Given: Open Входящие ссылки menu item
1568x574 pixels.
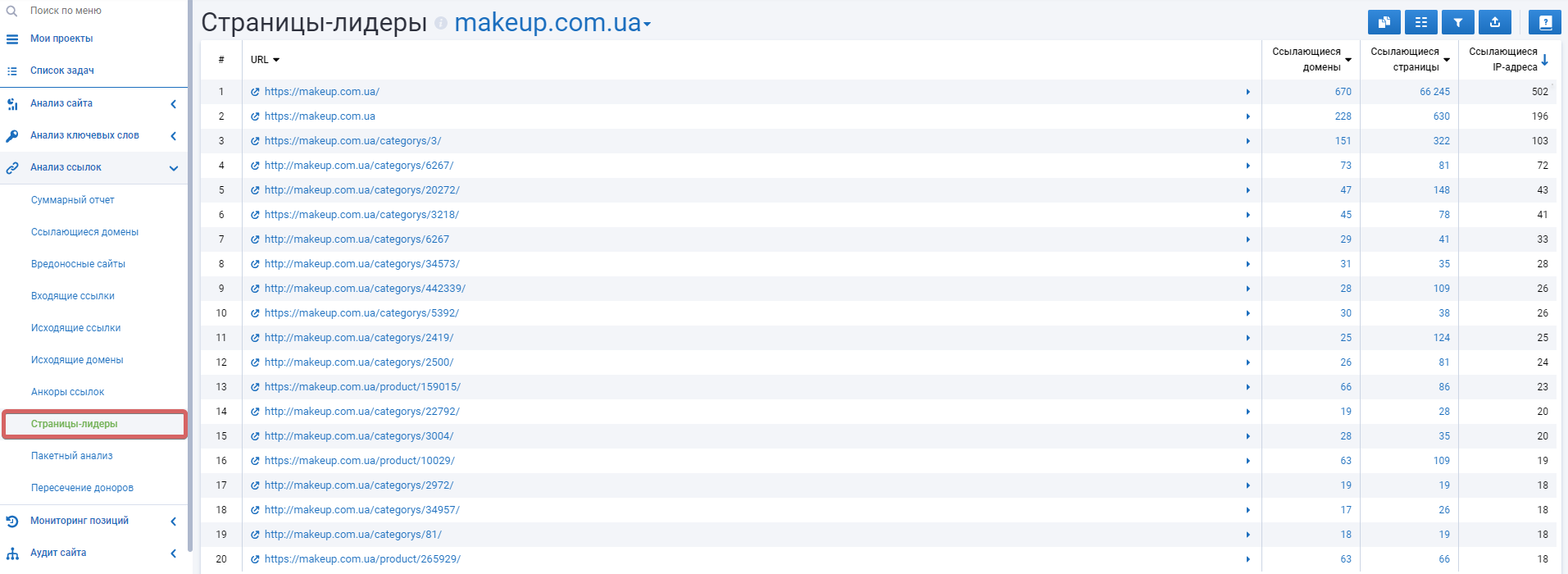Looking at the screenshot, I should 73,296.
